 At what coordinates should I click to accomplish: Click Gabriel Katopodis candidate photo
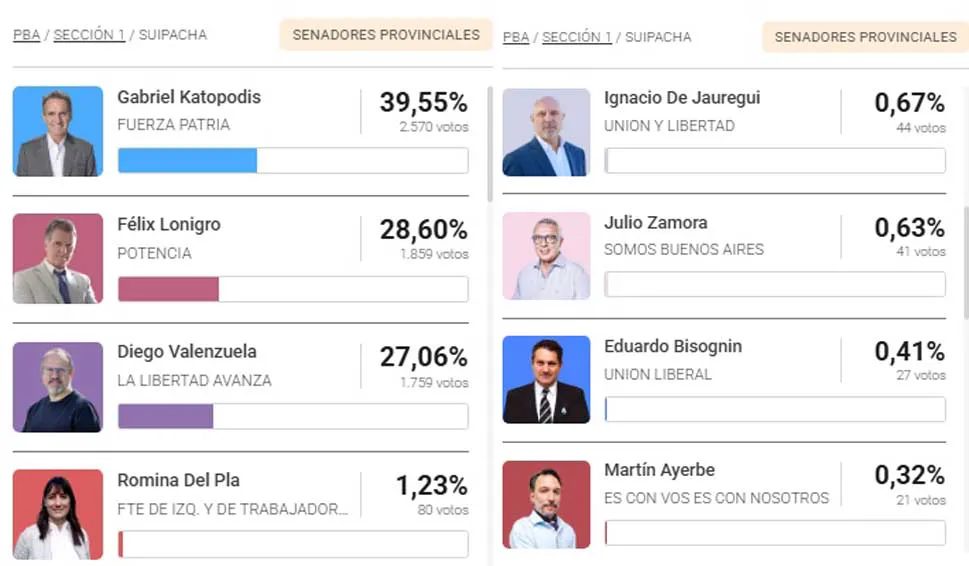58,131
